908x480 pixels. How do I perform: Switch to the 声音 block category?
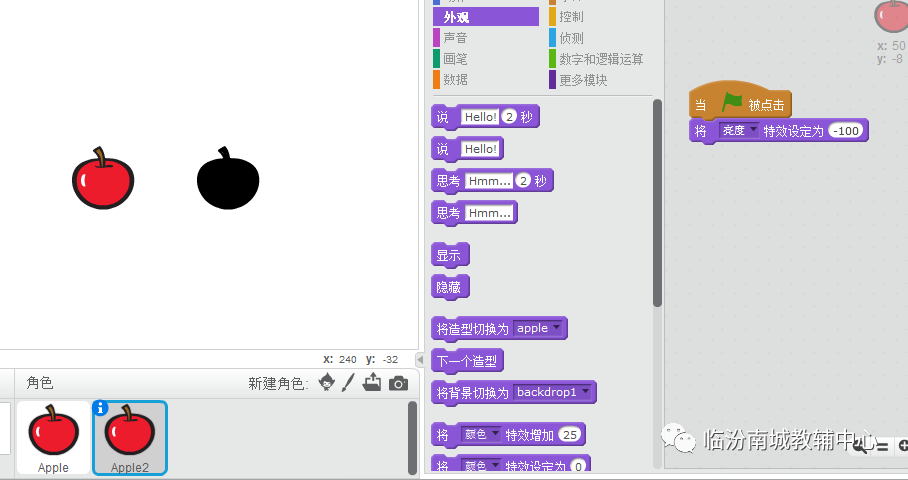(x=455, y=38)
